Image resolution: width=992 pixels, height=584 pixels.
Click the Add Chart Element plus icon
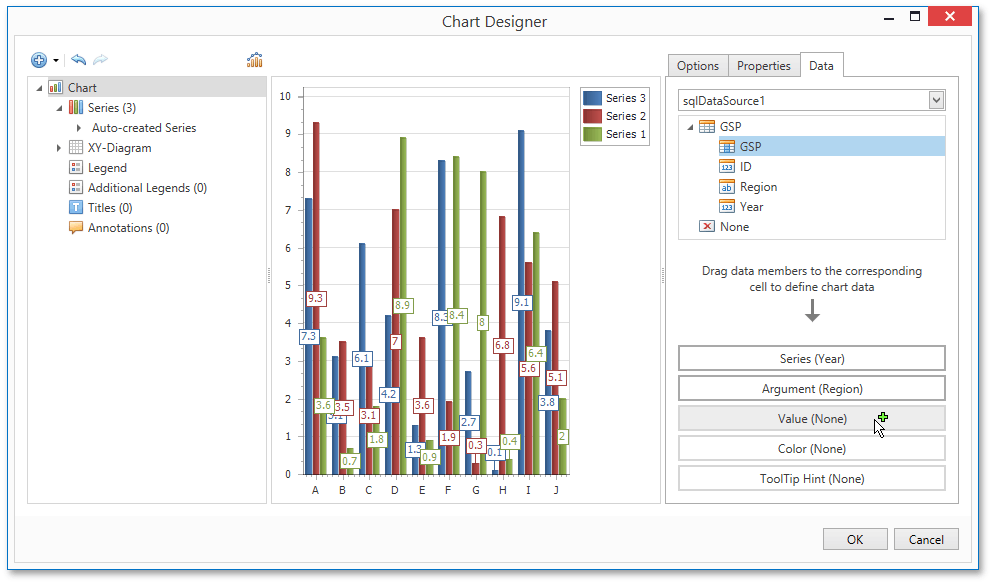pyautogui.click(x=38, y=60)
